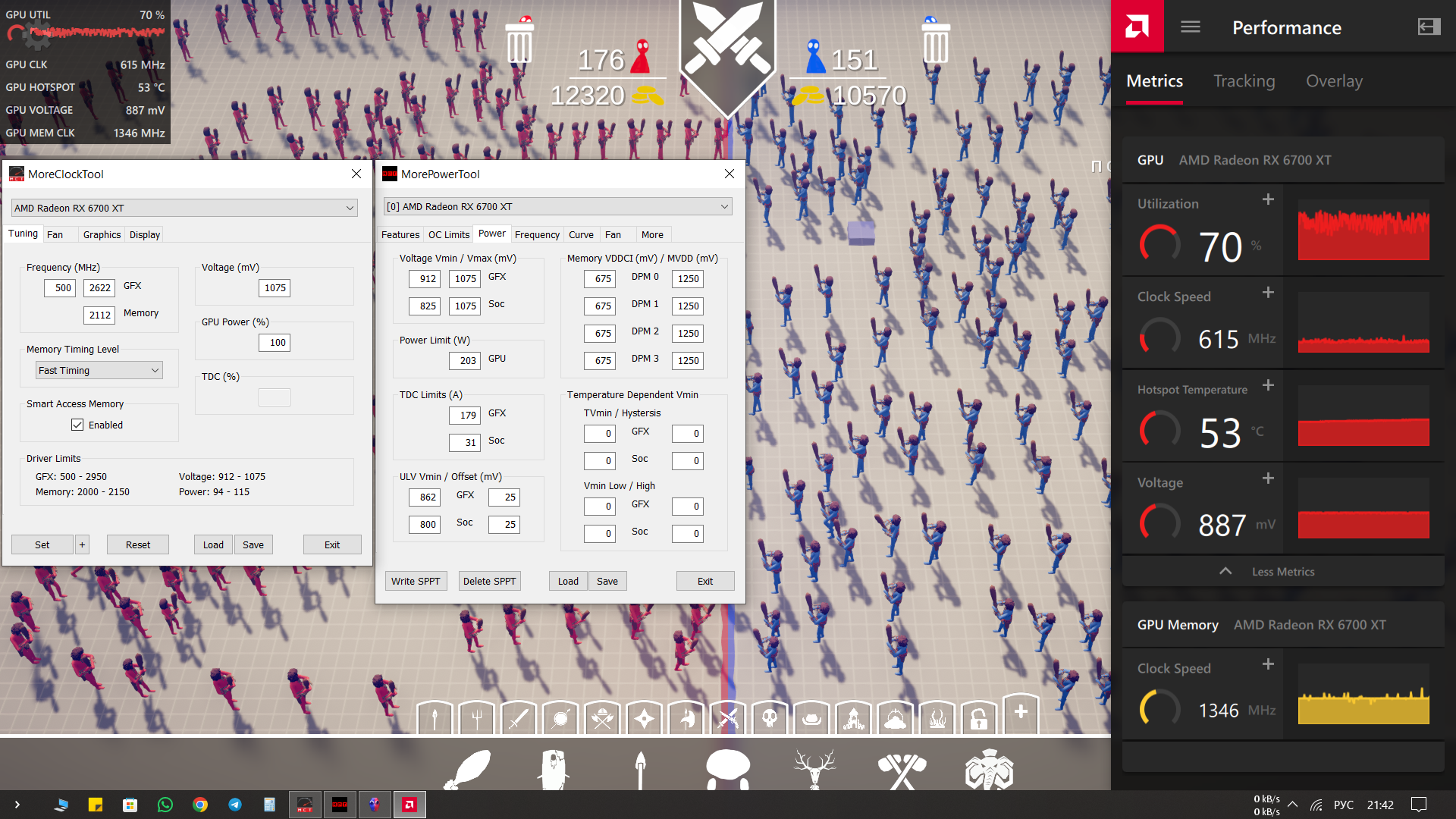Clear blue army with trash icon
Screen dimensions: 1456x819
[x=935, y=42]
